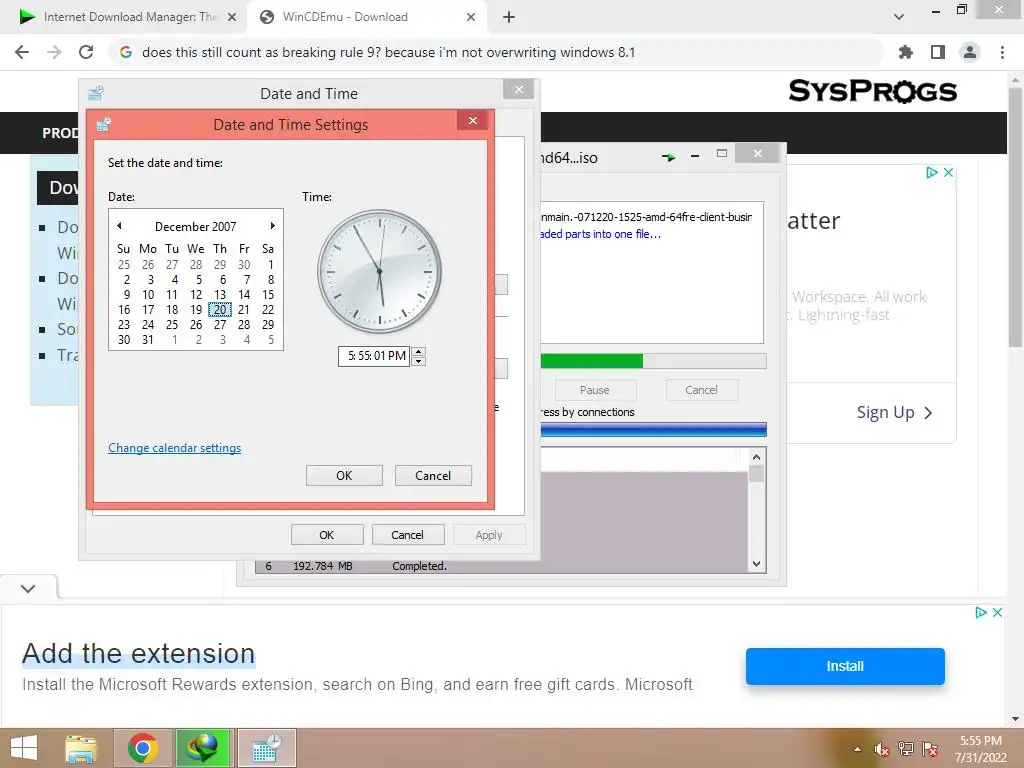Image resolution: width=1024 pixels, height=768 pixels.
Task: Minimize the IDM download window
Action: pos(695,155)
